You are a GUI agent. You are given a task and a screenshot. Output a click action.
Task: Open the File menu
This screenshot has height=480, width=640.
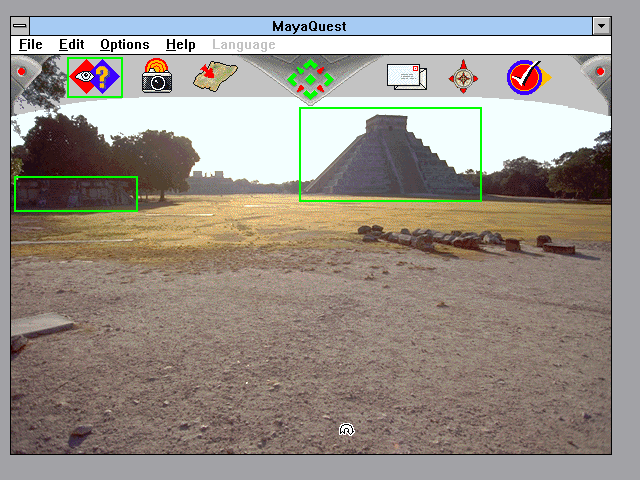[x=31, y=44]
